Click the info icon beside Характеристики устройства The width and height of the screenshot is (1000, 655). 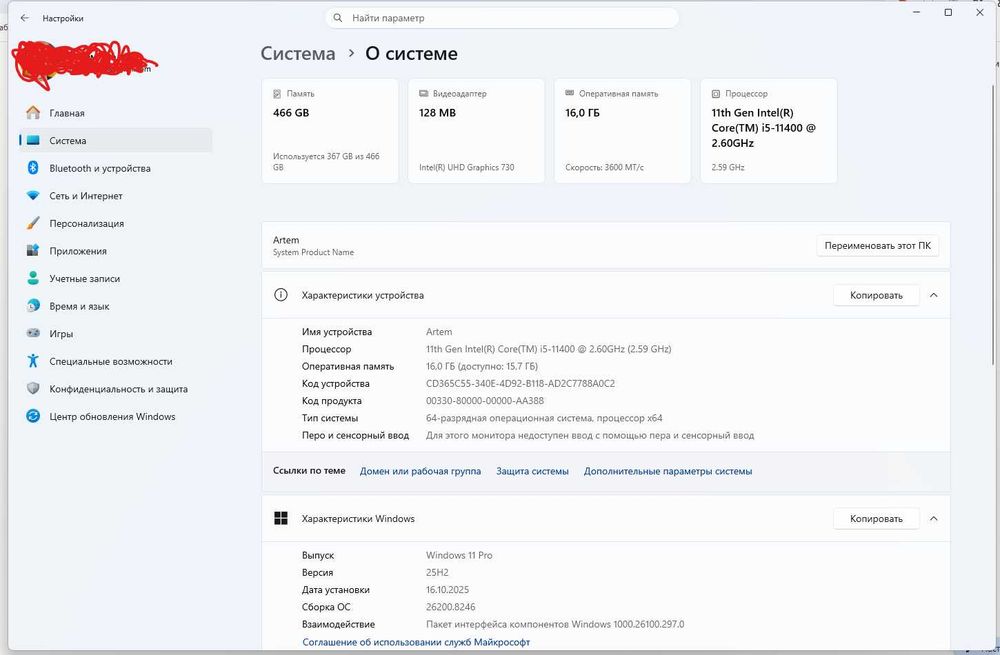click(281, 295)
